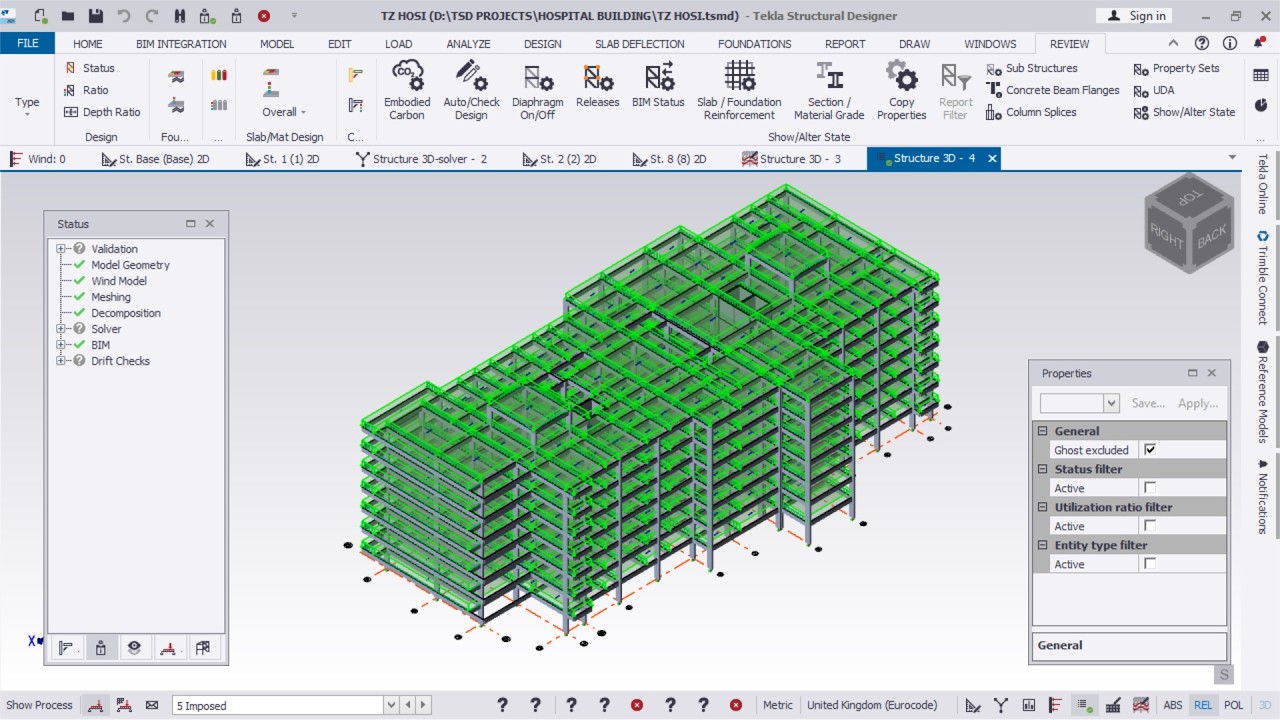Click the Undo arrow icon
This screenshot has height=720, width=1280.
coord(124,16)
